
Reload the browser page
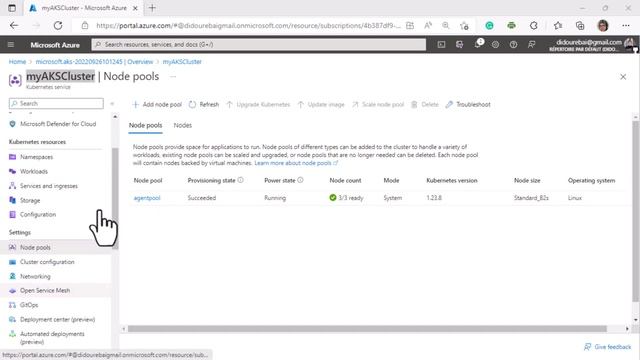[x=58, y=25]
